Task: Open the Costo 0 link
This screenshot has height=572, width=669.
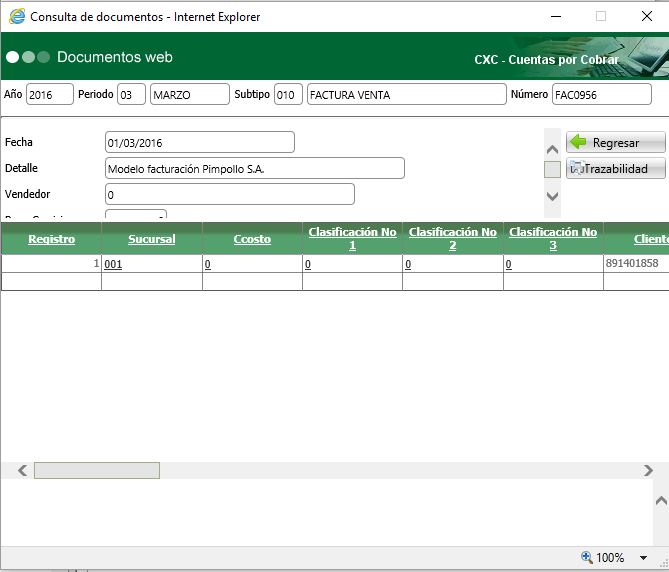Action: click(x=207, y=264)
